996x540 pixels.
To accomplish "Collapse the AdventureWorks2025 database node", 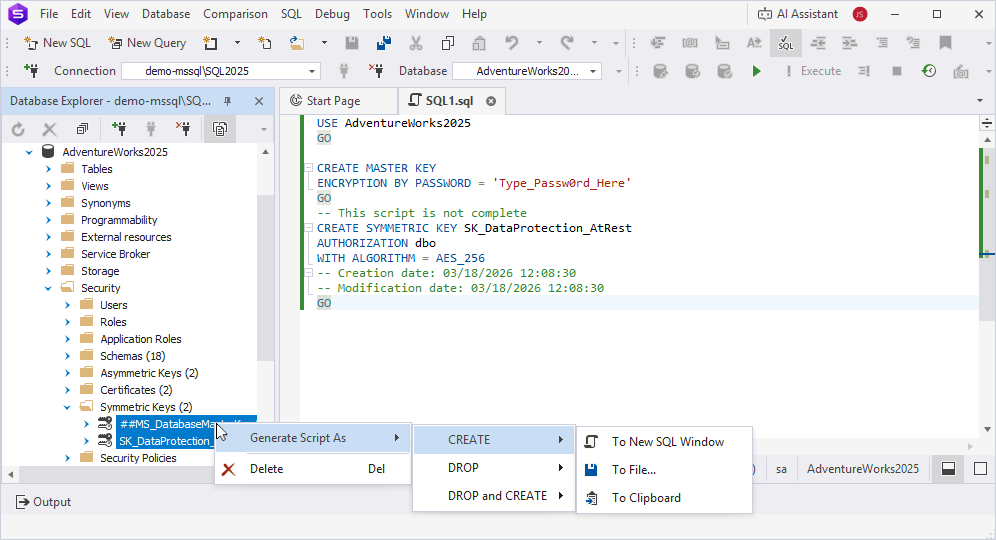I will point(29,152).
